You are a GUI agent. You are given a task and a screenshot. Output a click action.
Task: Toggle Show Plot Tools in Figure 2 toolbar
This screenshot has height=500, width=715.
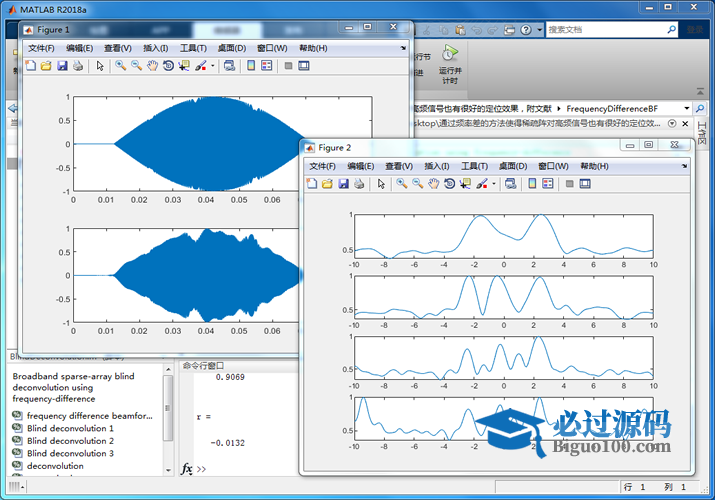(x=586, y=184)
